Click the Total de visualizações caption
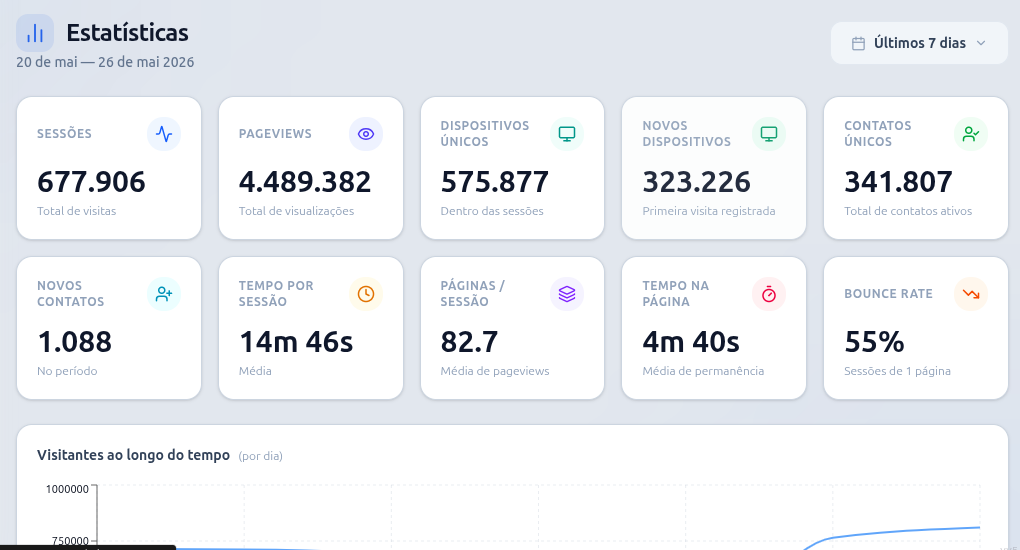 click(x=297, y=211)
